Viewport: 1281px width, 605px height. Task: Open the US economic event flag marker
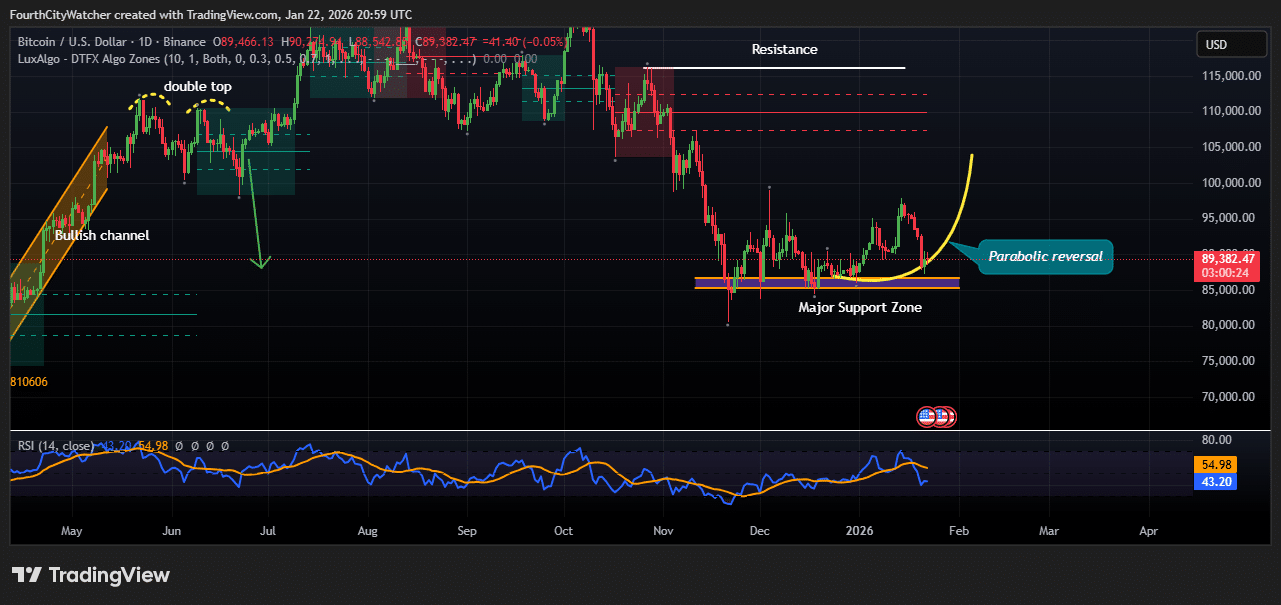tap(927, 416)
